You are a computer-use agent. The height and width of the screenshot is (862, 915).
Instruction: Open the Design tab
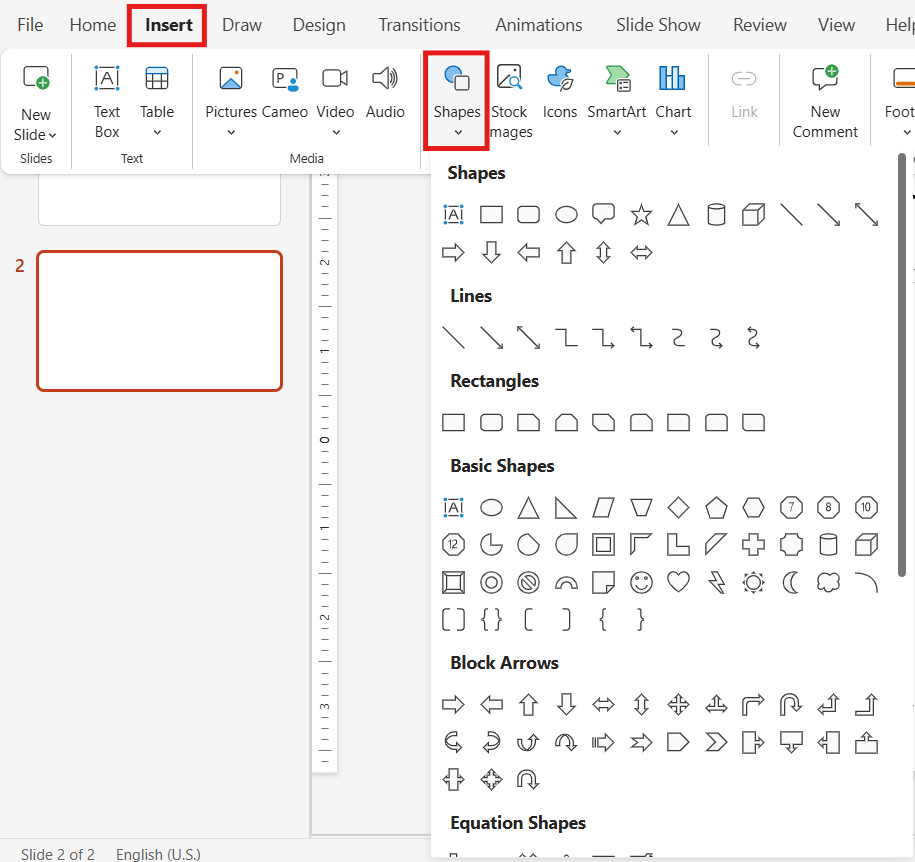(x=319, y=25)
